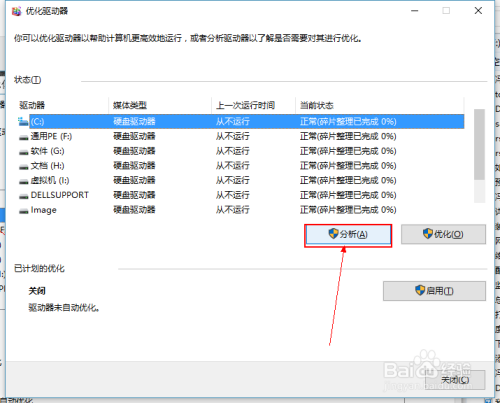Click the drive list vertical scrollbar thumb
500x403 pixels.
click(479, 144)
